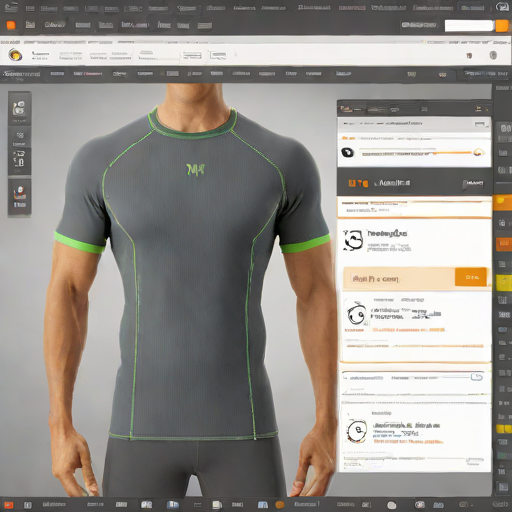Toggle the small checkbox in the panel's lower section header
The height and width of the screenshot is (512, 512).
click(x=477, y=377)
